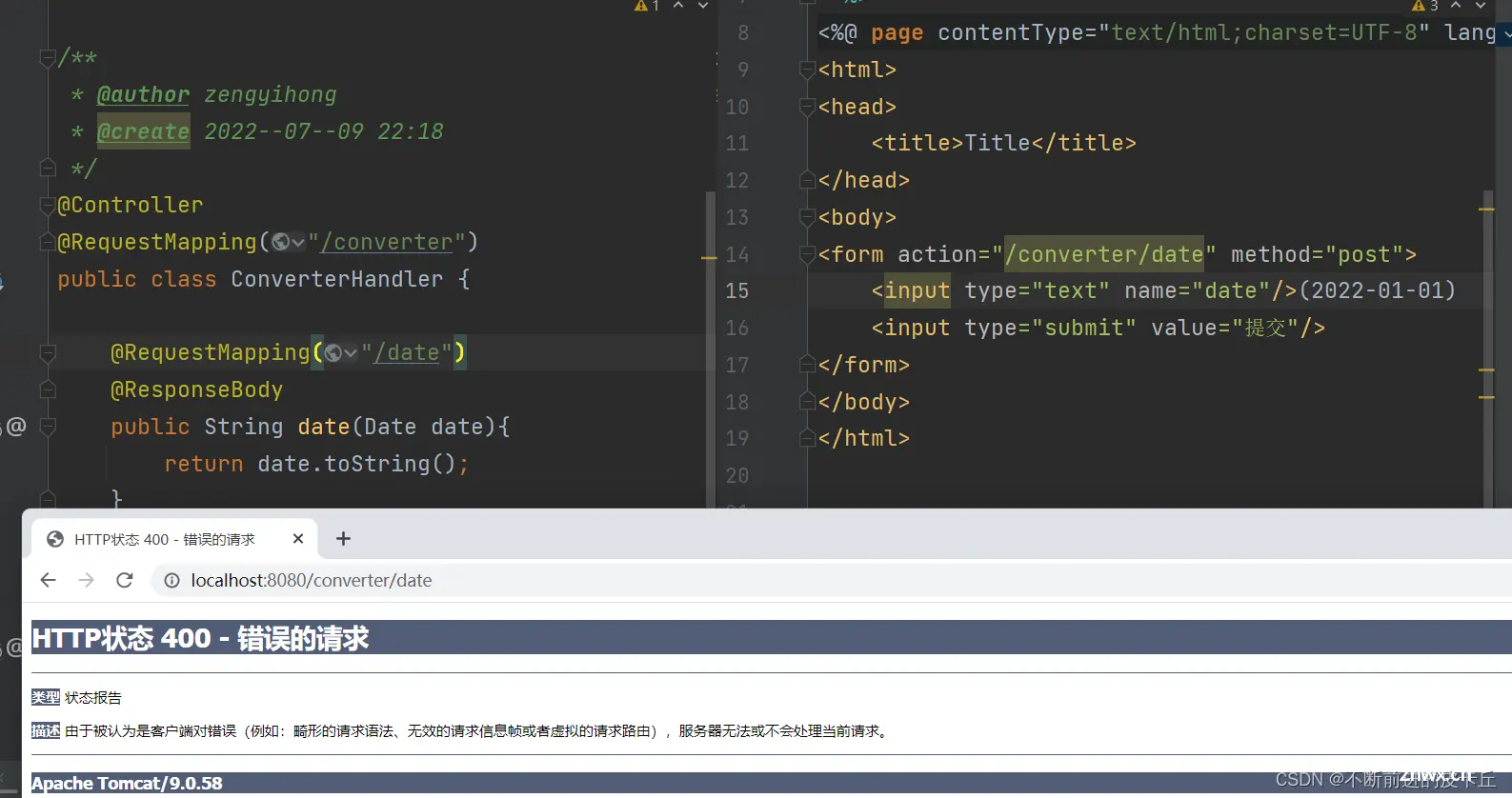Click the "/date" link in RequestMapping
The width and height of the screenshot is (1512, 798).
(407, 353)
